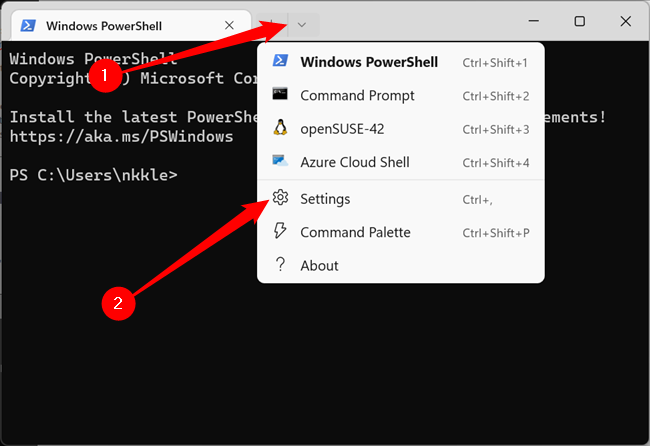The image size is (650, 446).
Task: Click the Settings gear icon
Action: click(281, 199)
